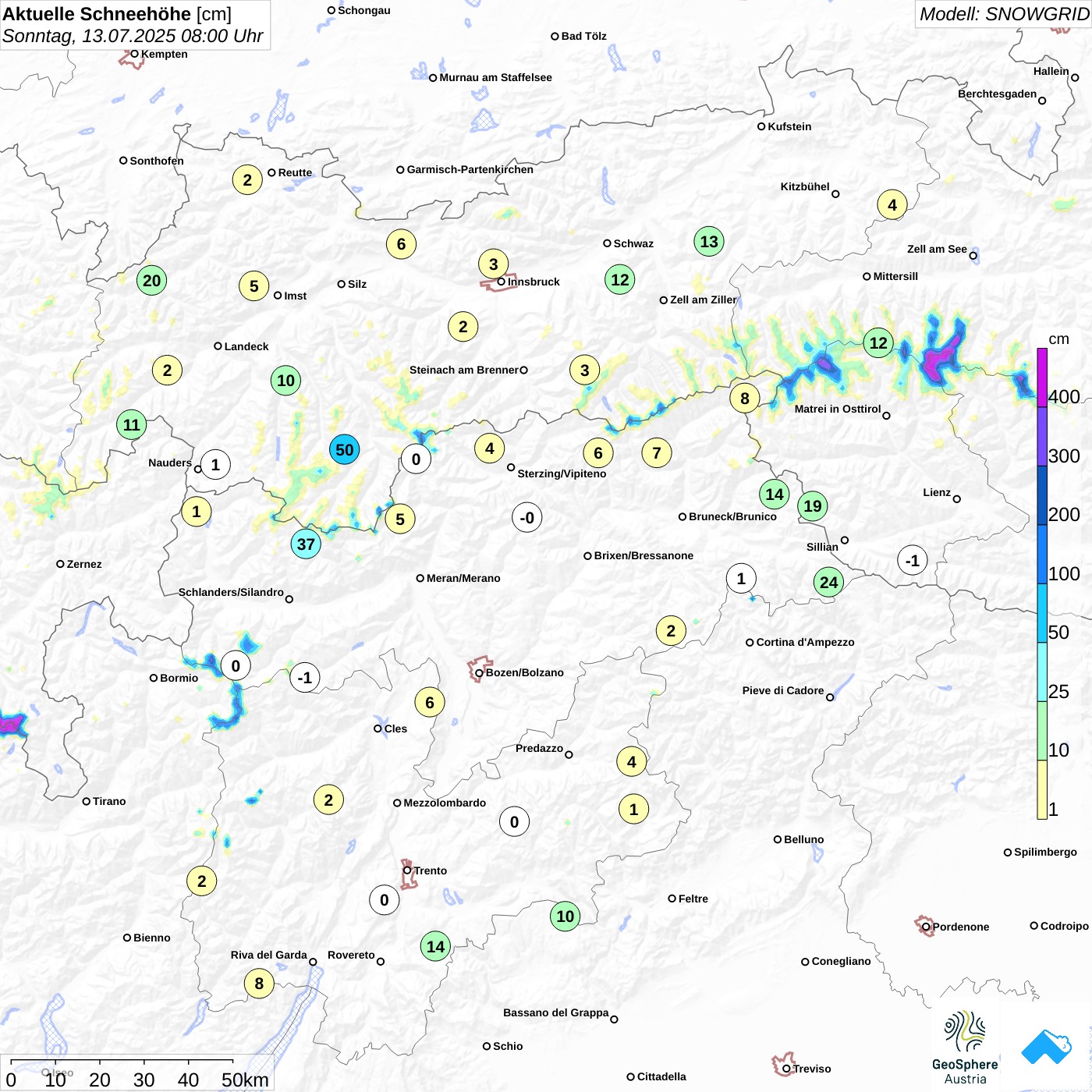This screenshot has height=1092, width=1092.
Task: Select the 'cm' unit above the legend
Action: click(x=1058, y=339)
